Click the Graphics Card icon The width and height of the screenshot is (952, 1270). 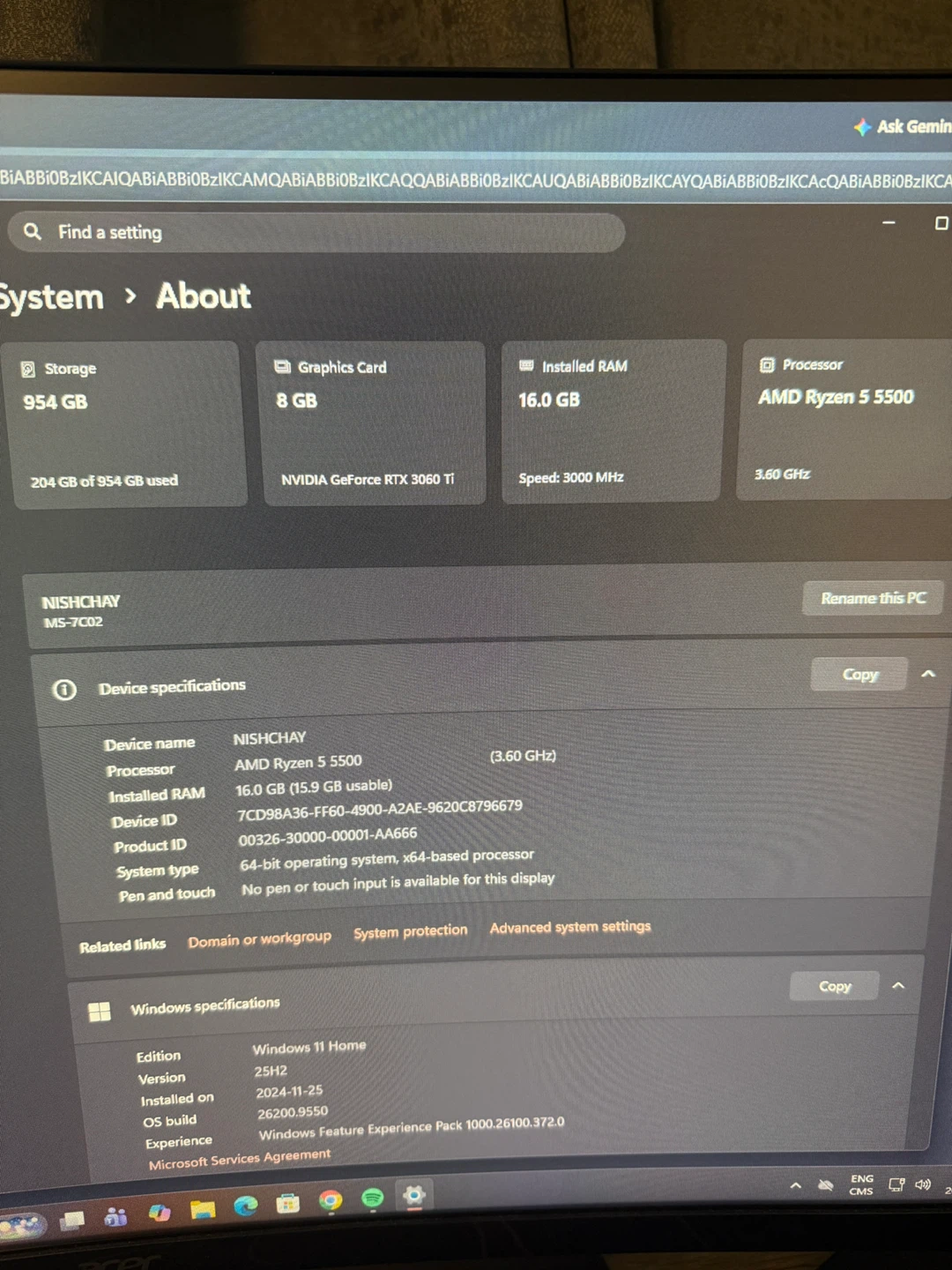[x=282, y=367]
